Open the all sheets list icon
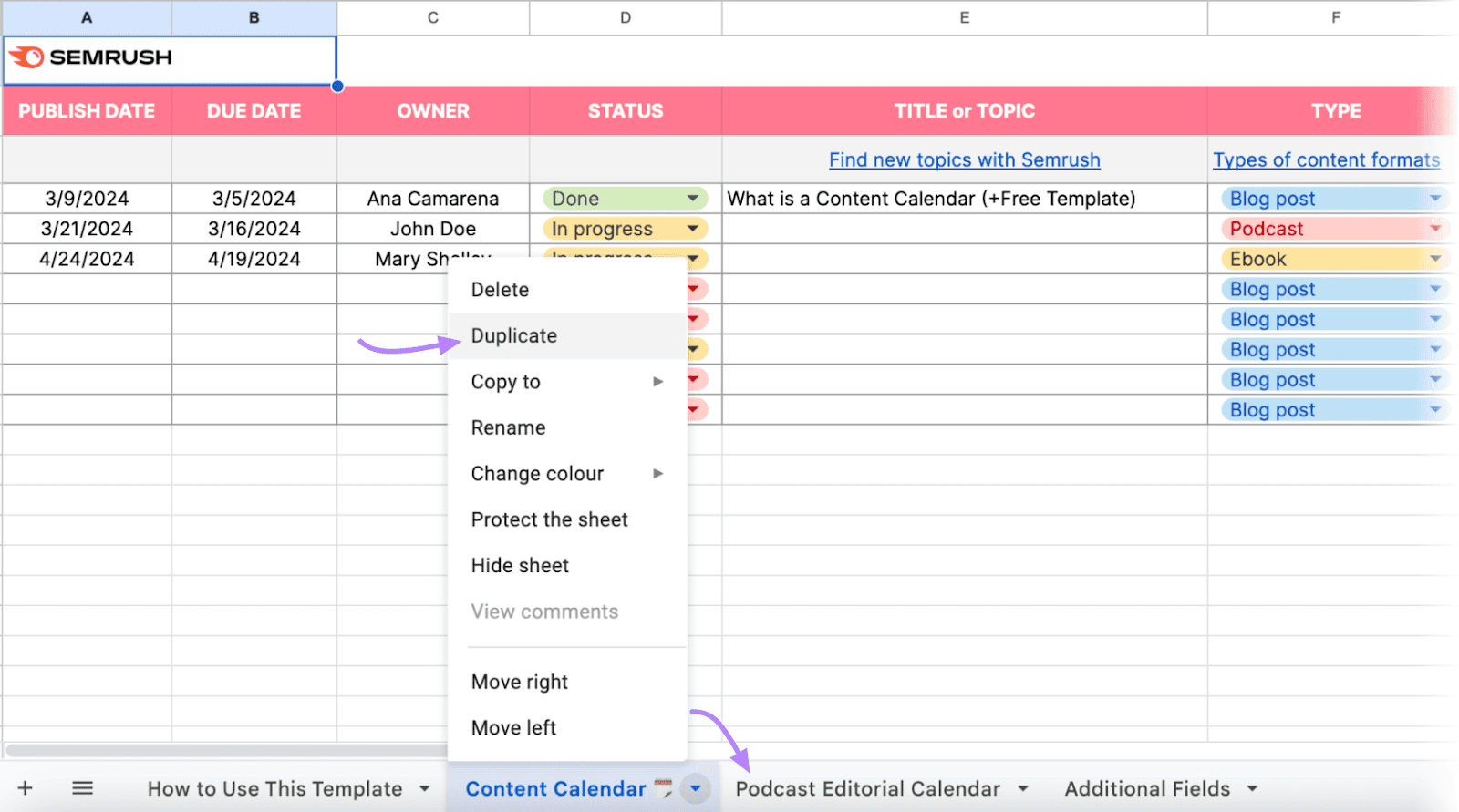The width and height of the screenshot is (1459, 812). tap(82, 788)
